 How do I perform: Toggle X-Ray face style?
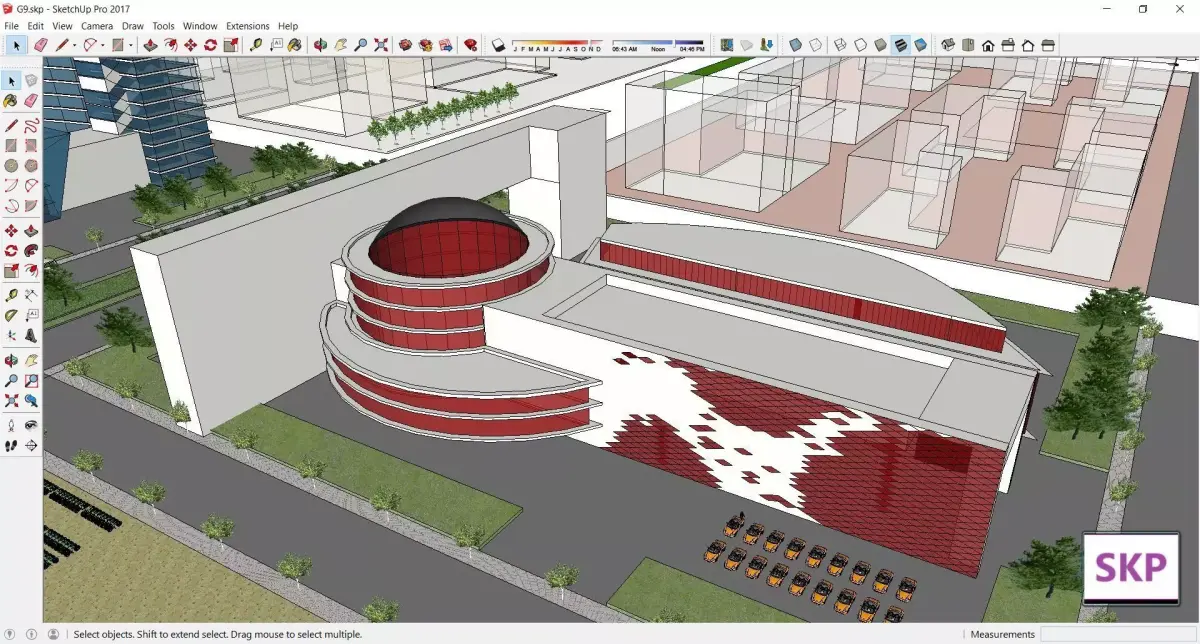795,45
